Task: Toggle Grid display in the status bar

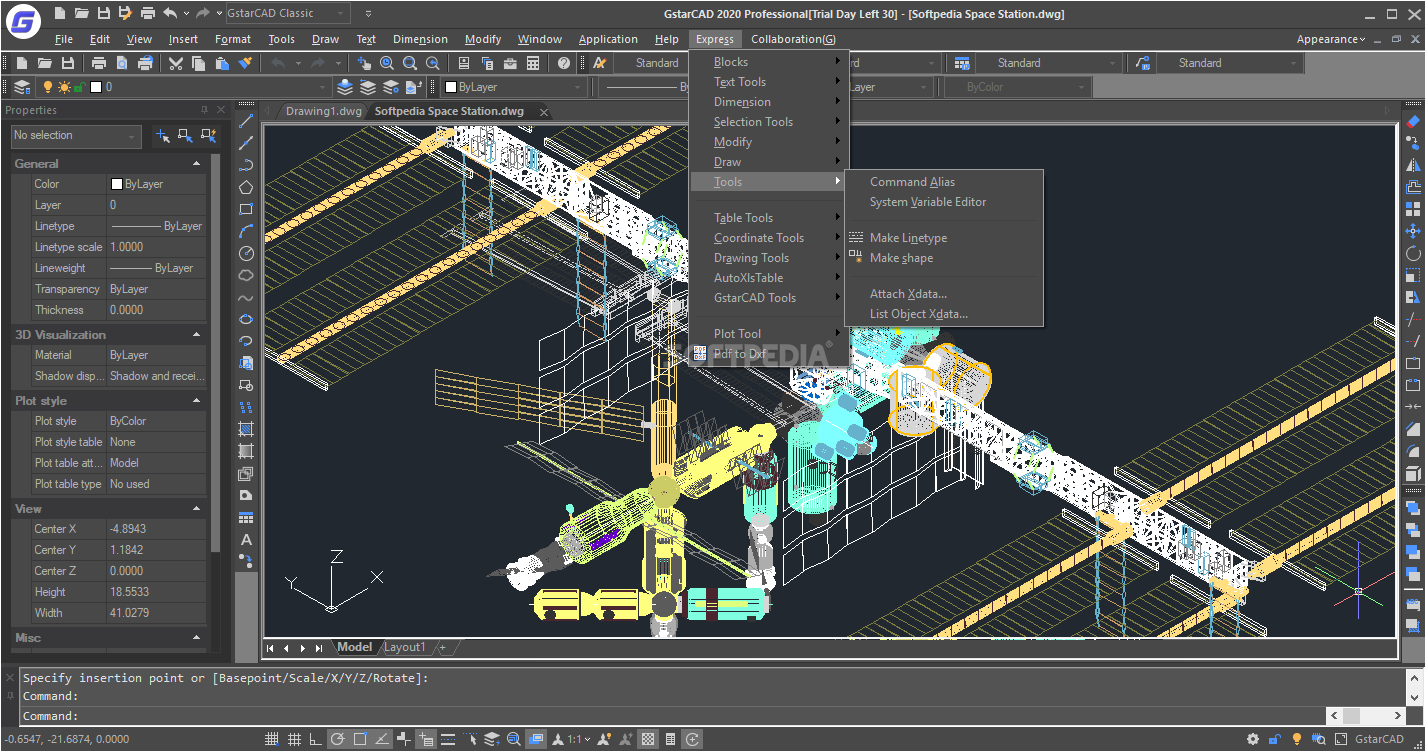Action: point(293,739)
